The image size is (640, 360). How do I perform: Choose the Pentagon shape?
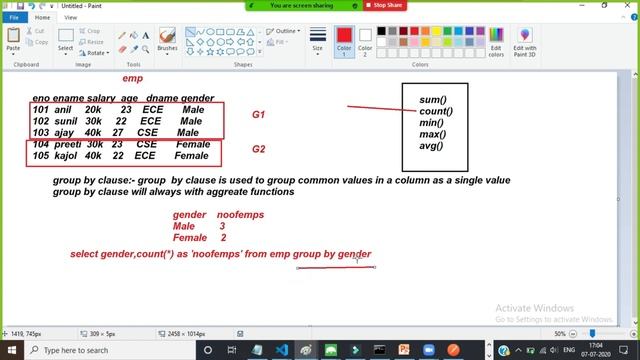click(210, 42)
